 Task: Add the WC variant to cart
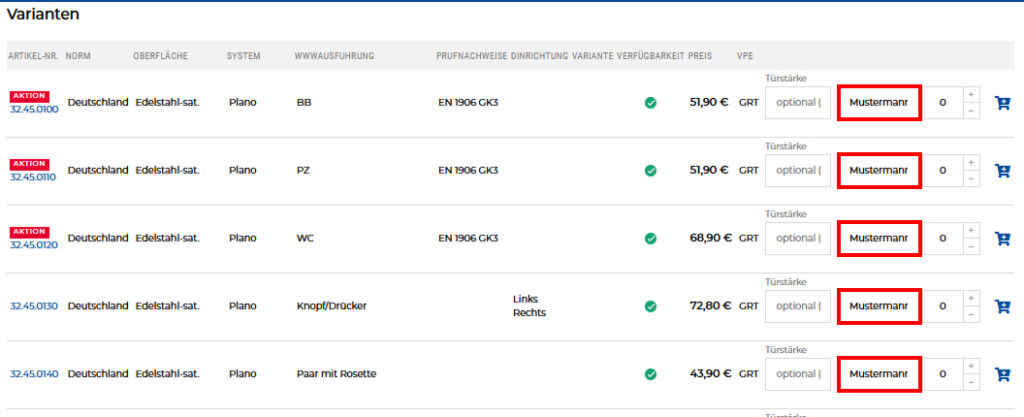(1002, 238)
